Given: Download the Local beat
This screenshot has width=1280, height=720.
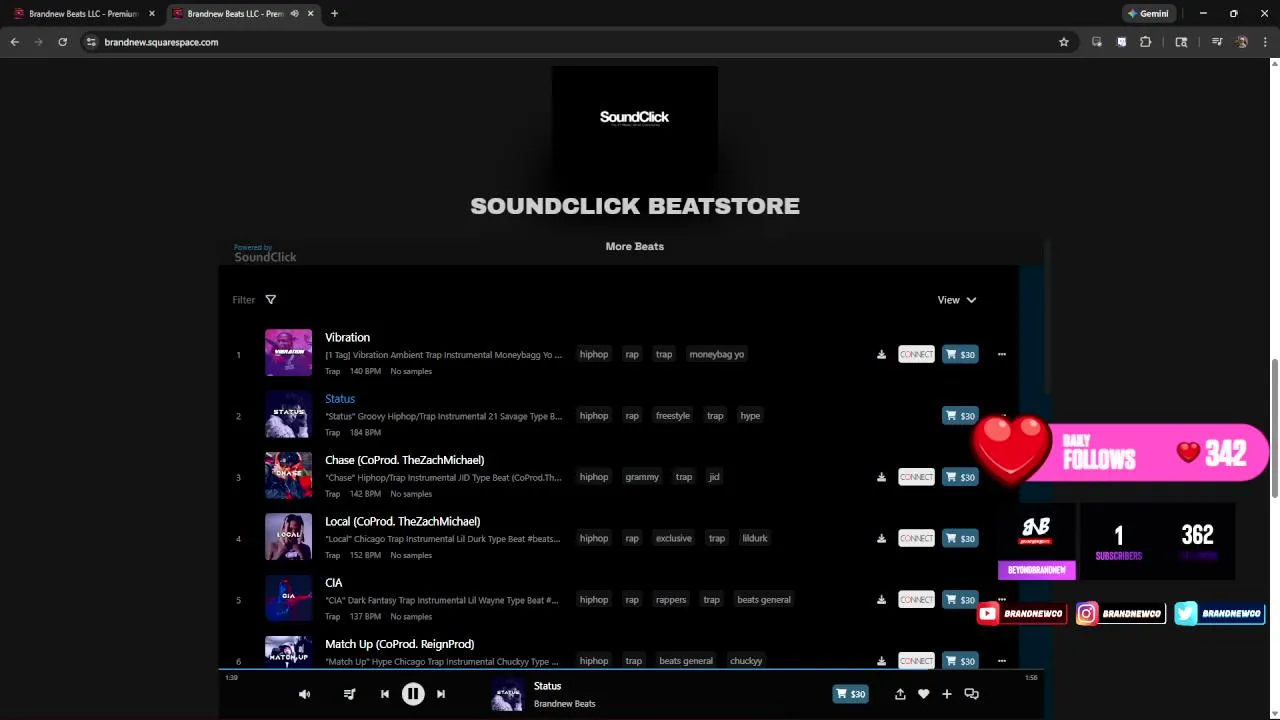Looking at the screenshot, I should (881, 539).
